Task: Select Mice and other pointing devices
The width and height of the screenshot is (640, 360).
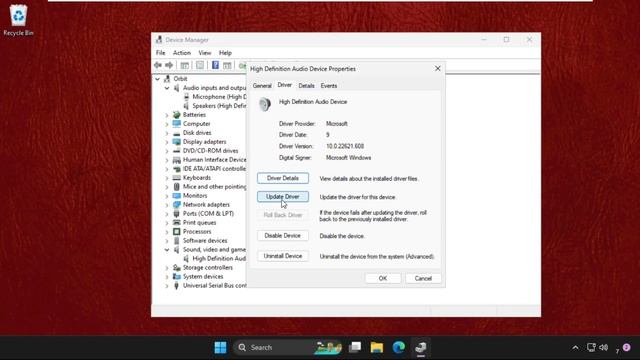Action: tap(215, 187)
